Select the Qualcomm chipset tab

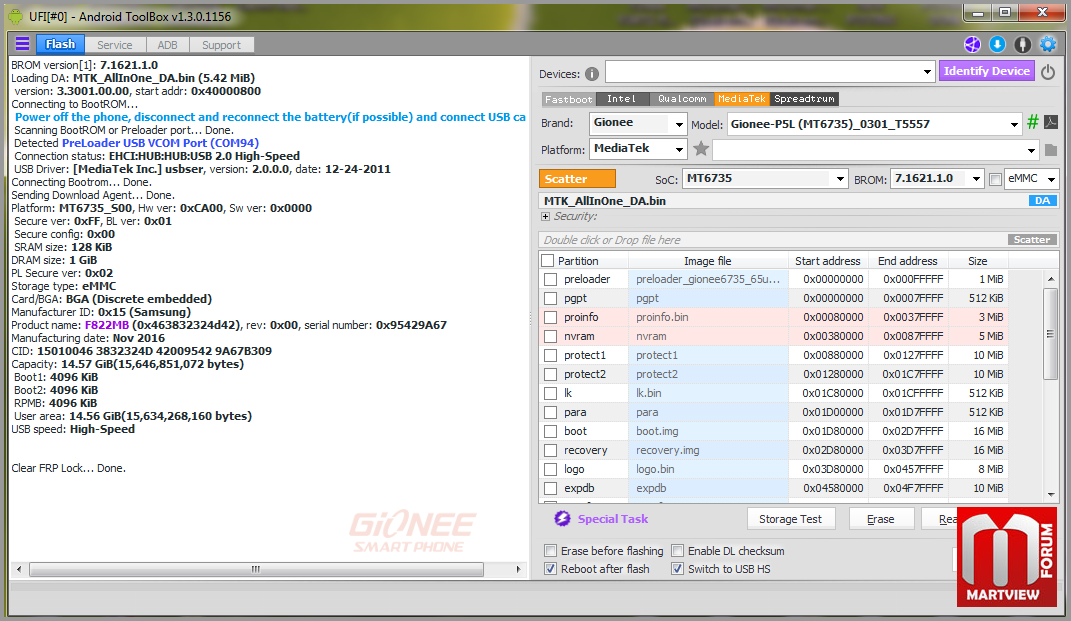pos(681,99)
